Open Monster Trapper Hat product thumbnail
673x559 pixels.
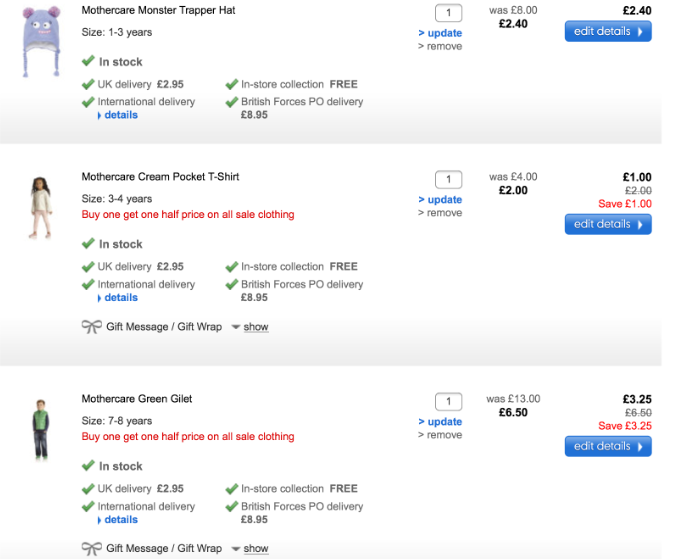point(40,41)
